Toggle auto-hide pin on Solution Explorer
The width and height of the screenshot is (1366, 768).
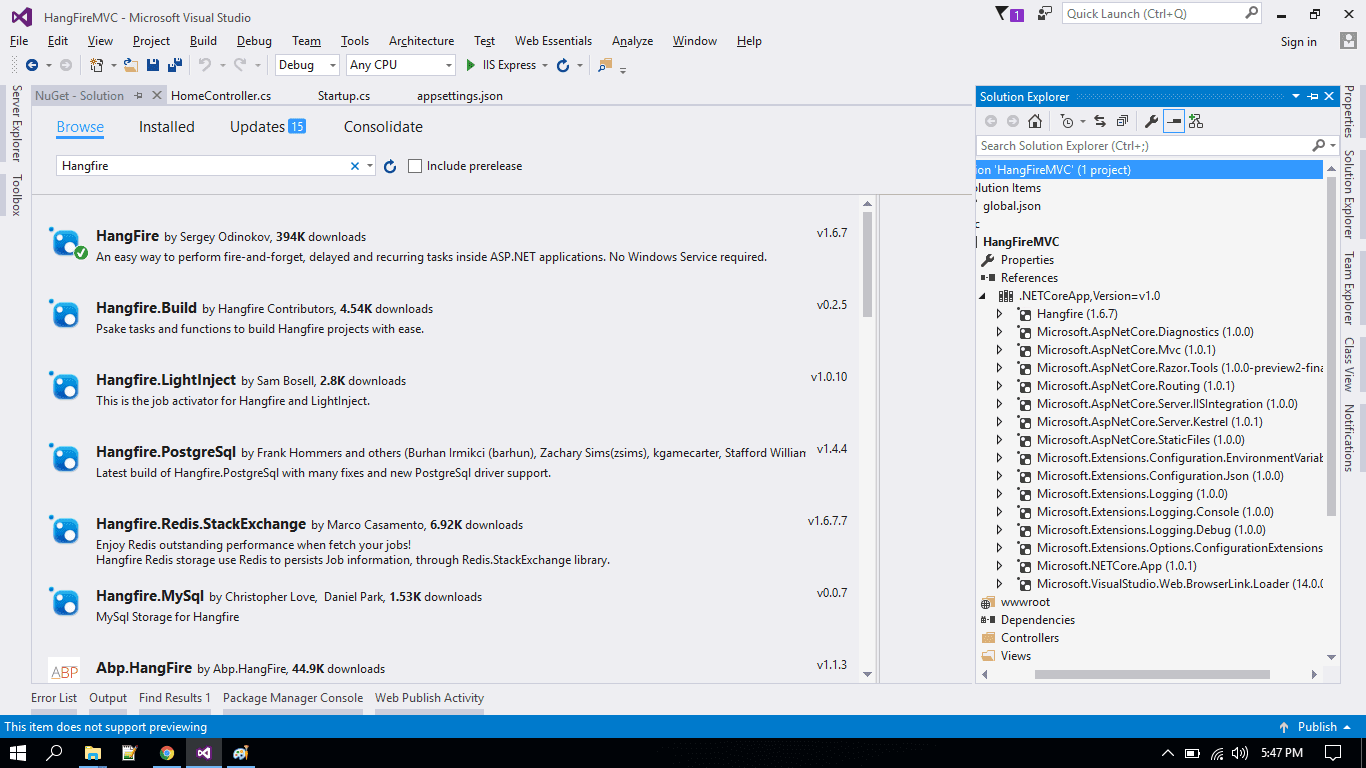[1312, 96]
